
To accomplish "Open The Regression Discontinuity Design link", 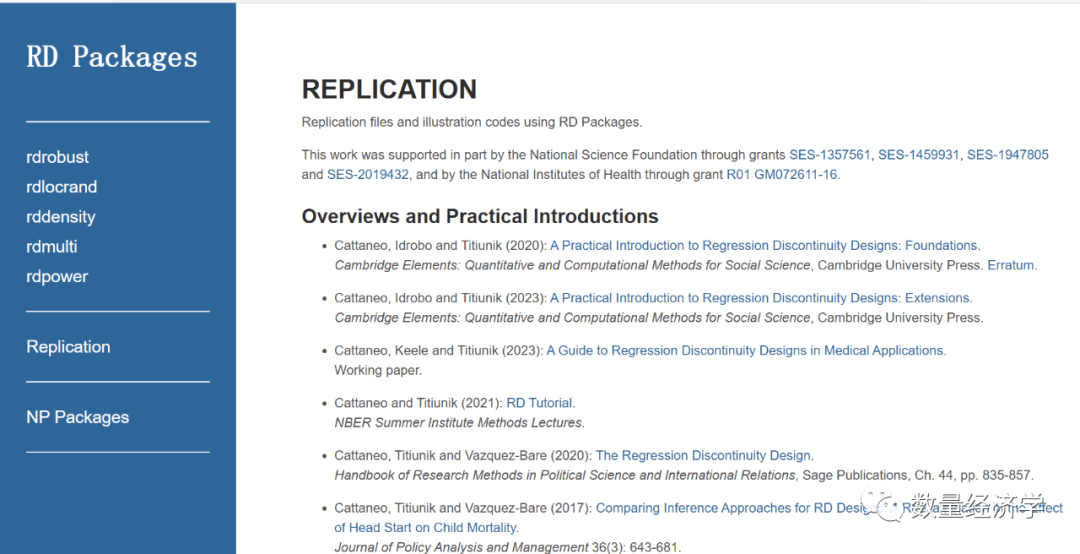I will pyautogui.click(x=704, y=456).
